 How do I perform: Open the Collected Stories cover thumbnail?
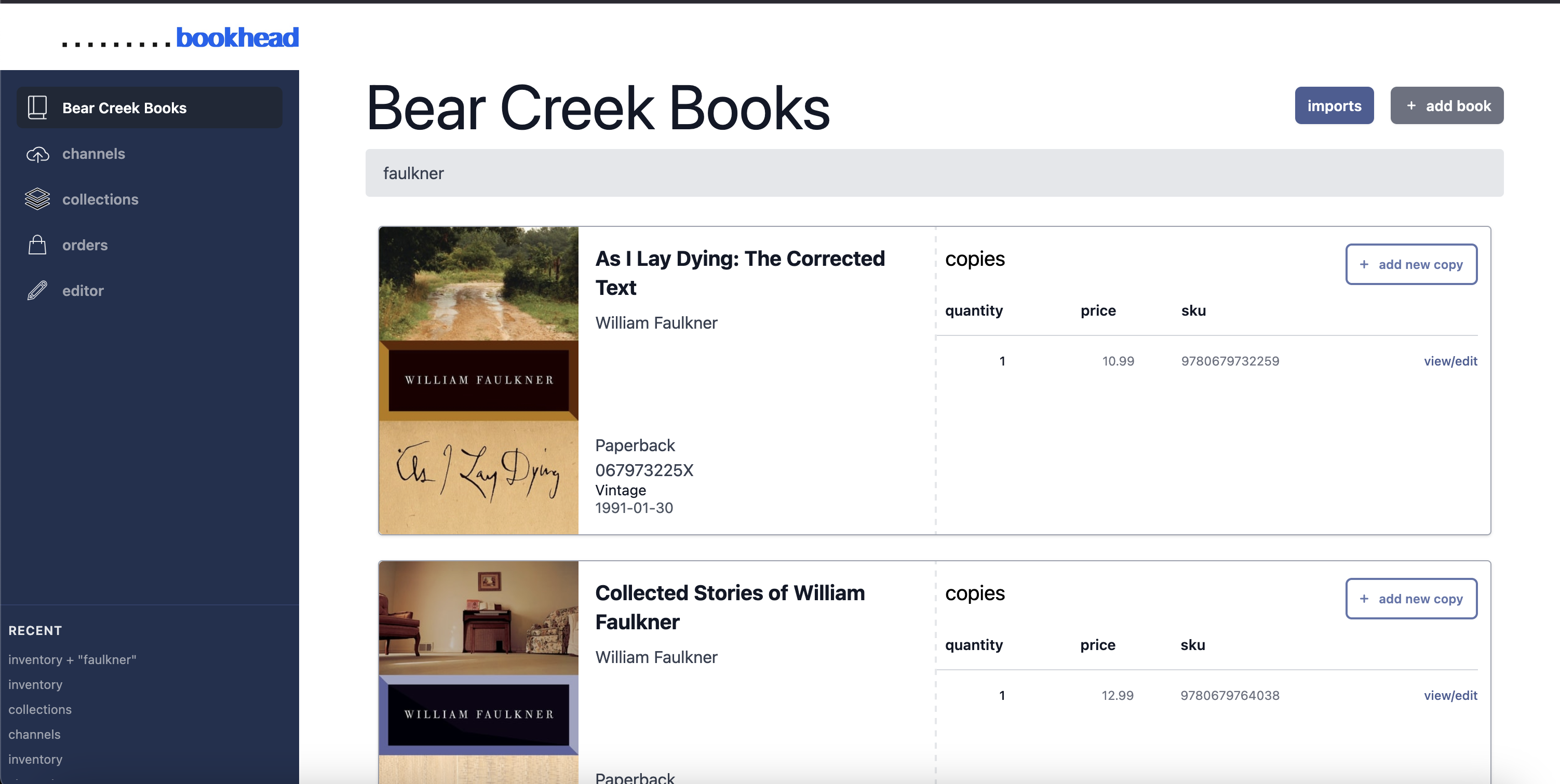(478, 672)
